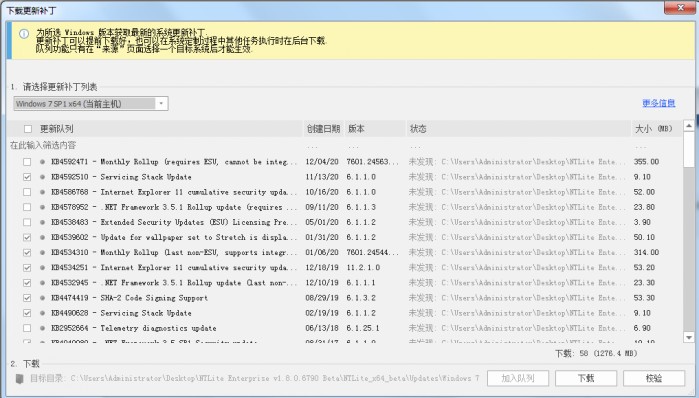
Task: Click the scrollbar down arrow
Action: (689, 337)
